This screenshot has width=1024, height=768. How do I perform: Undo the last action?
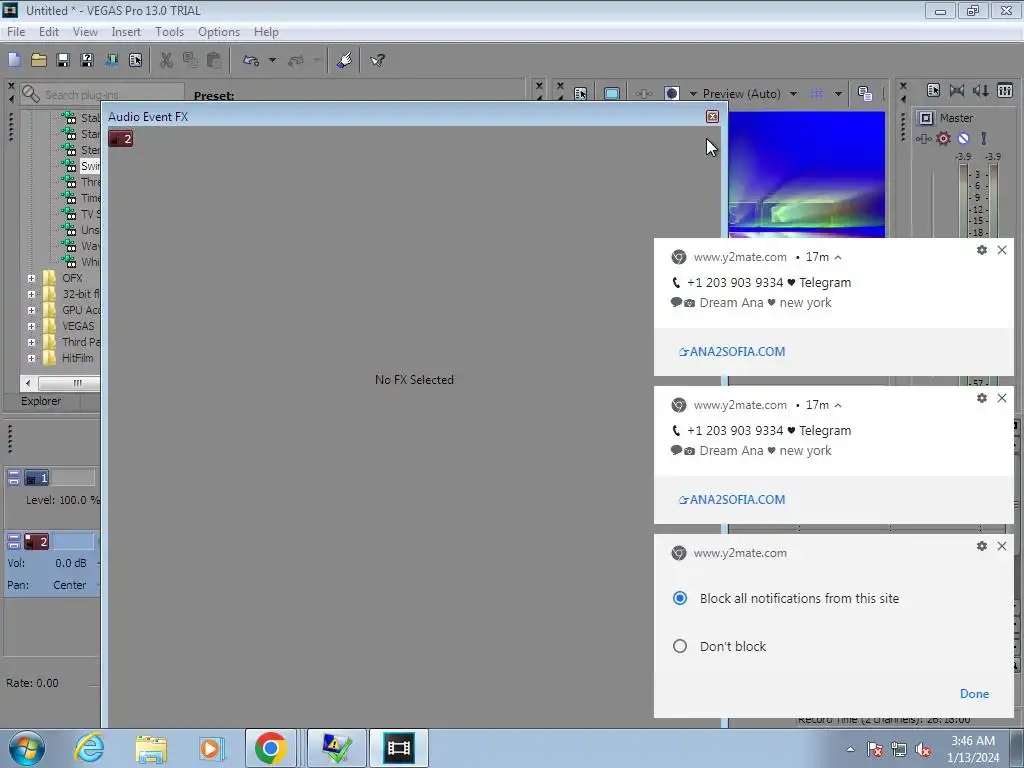tap(251, 60)
